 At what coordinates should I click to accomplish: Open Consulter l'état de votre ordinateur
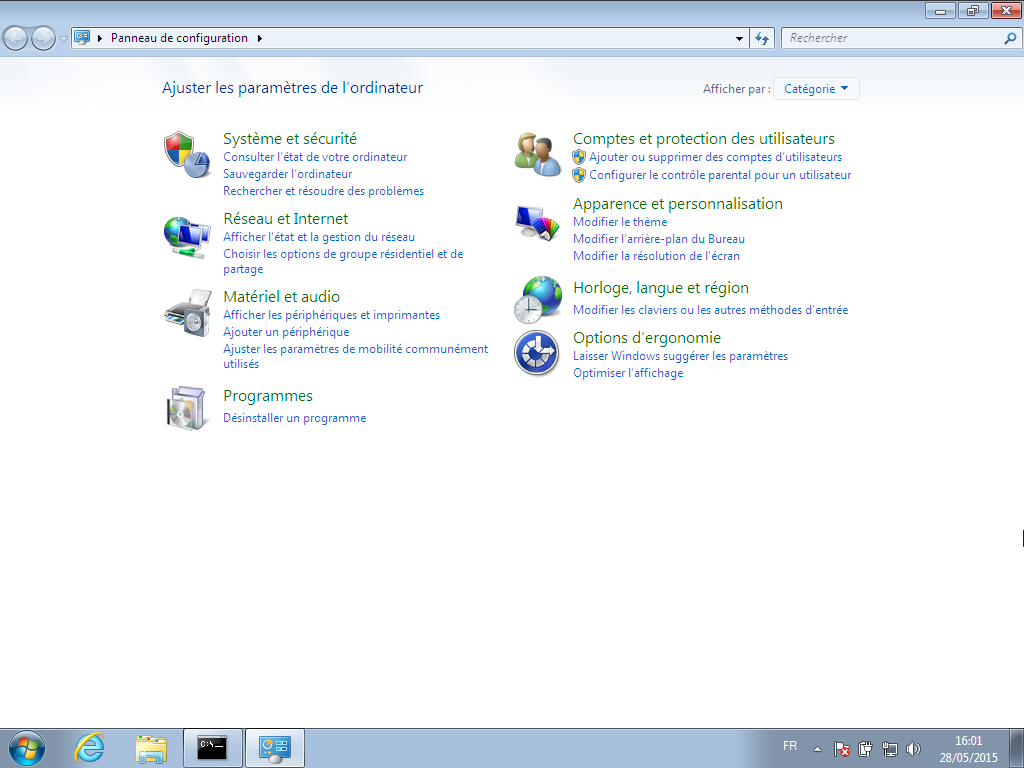click(x=315, y=157)
